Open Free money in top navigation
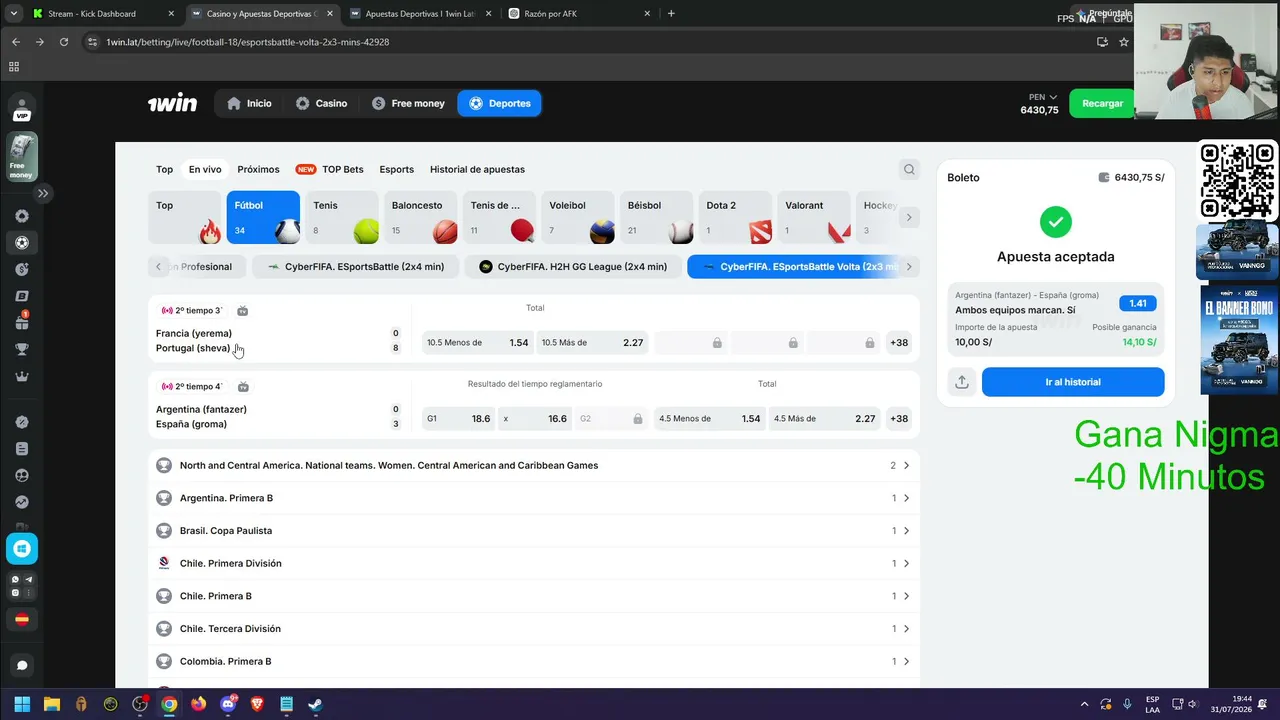Viewport: 1280px width, 720px height. 408,103
